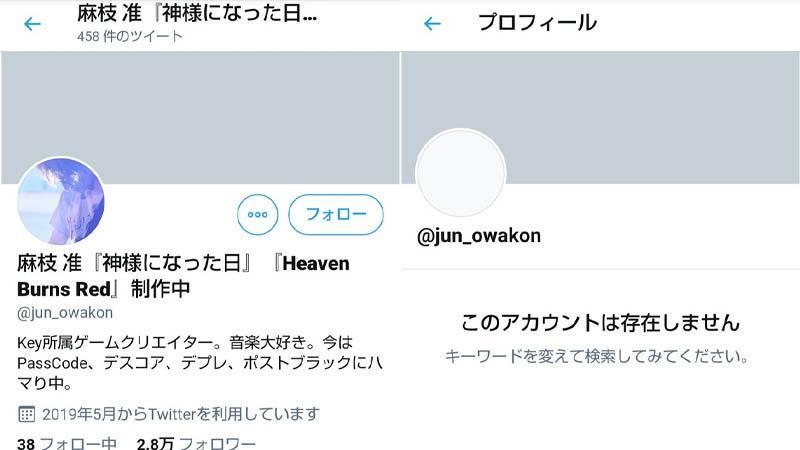The image size is (800, 450).
Task: Click the truncated 麻枝 准 header title
Action: click(x=197, y=13)
